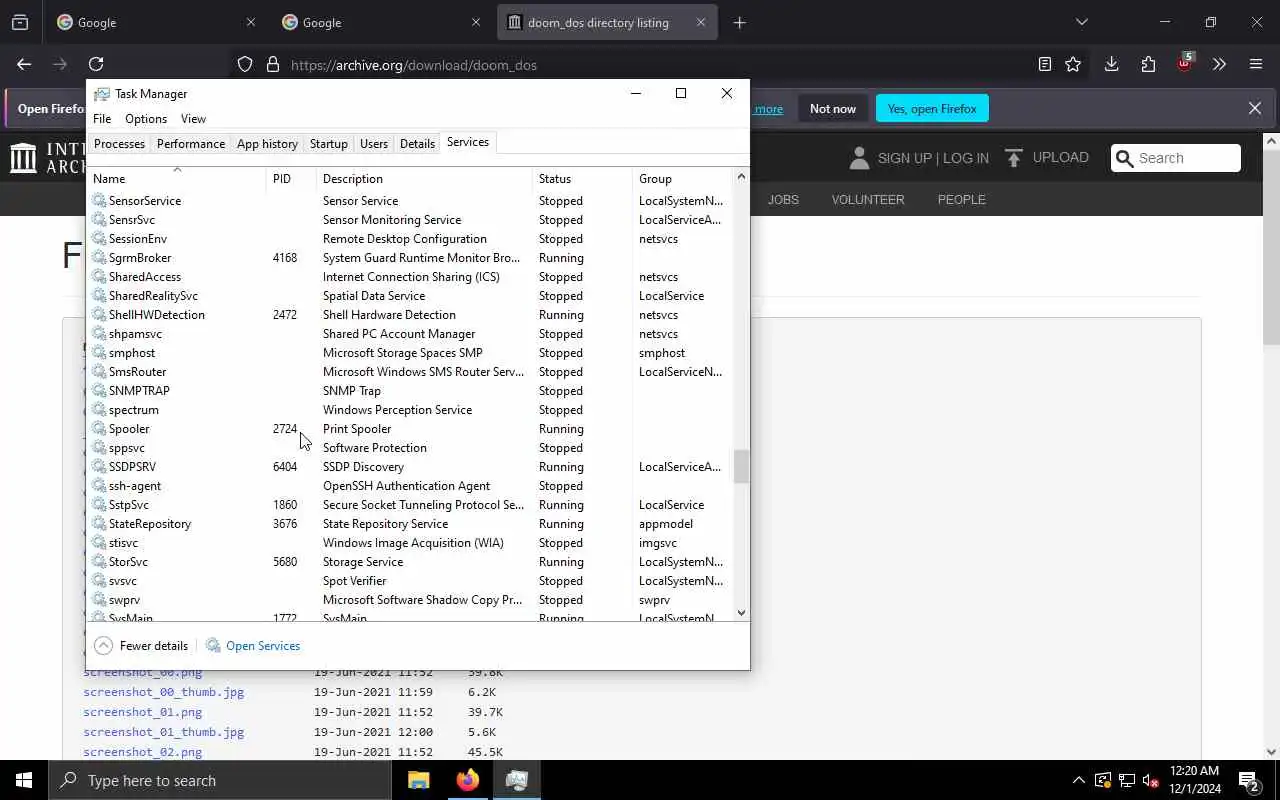Open the Firefox hamburger application menu
1280x800 pixels.
pyautogui.click(x=1256, y=64)
